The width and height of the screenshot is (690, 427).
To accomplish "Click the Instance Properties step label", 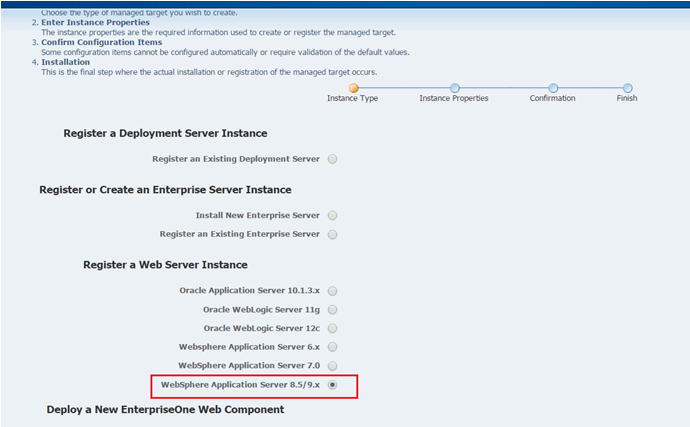I will [x=454, y=98].
